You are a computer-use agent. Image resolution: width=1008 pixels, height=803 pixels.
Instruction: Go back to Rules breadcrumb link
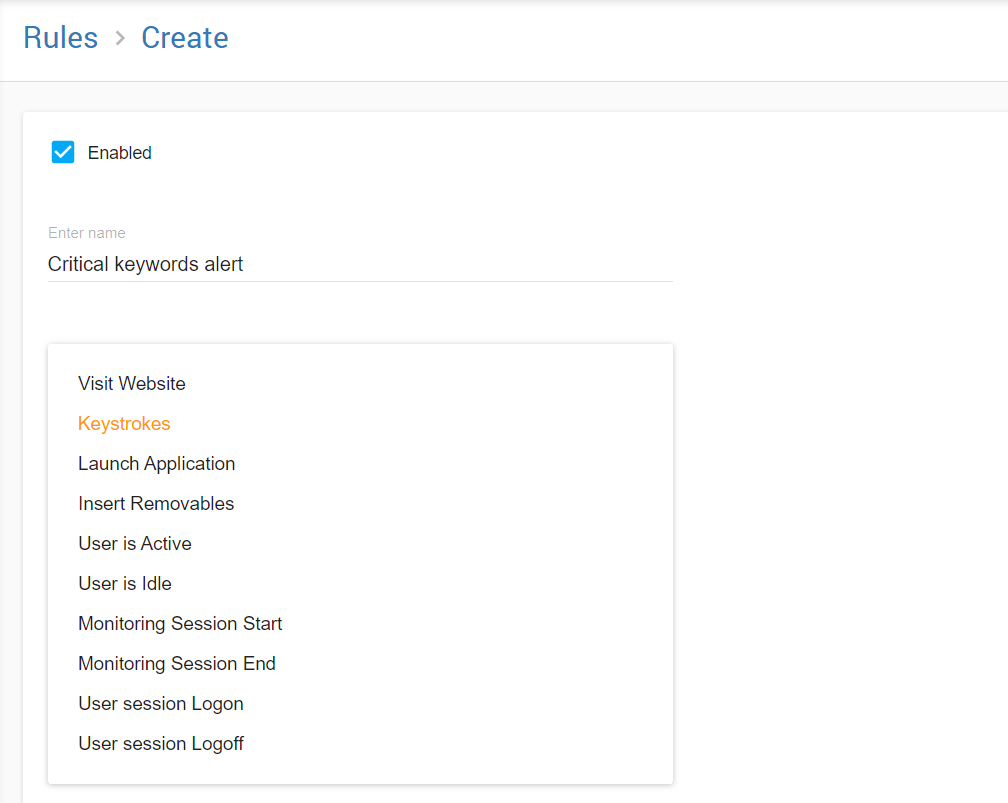tap(61, 38)
